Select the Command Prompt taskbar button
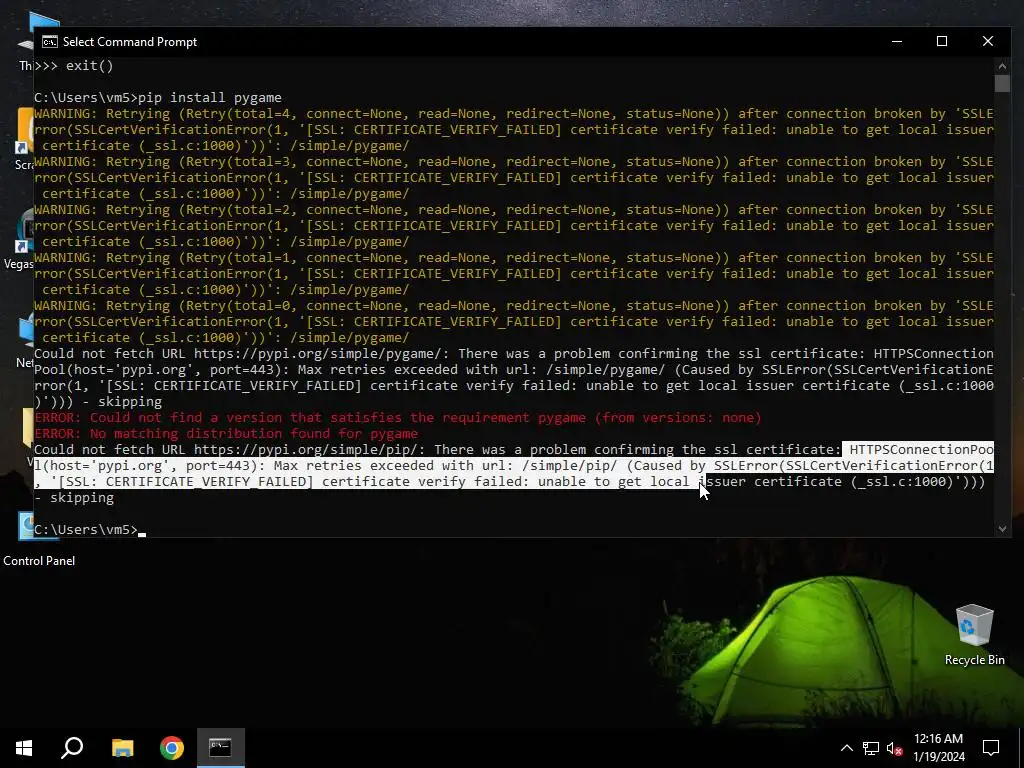Image resolution: width=1024 pixels, height=768 pixels. point(220,748)
